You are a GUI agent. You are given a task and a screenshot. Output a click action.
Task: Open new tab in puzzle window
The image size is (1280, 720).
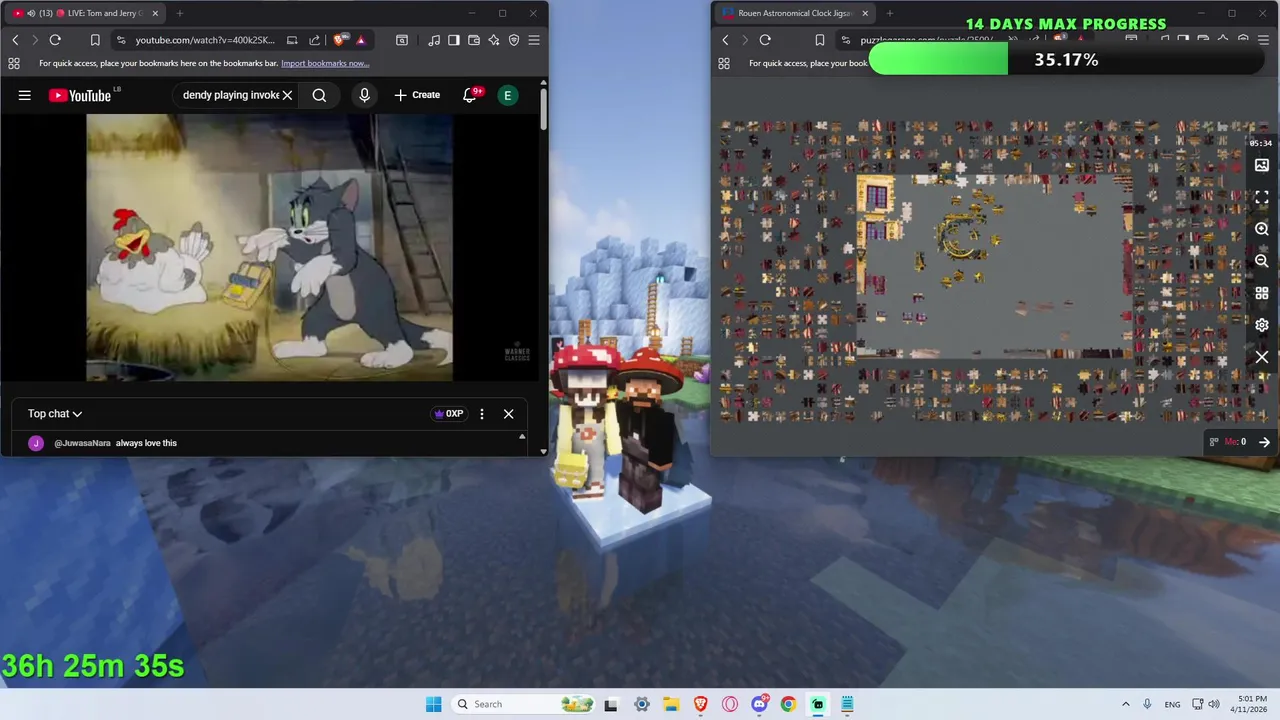[890, 13]
